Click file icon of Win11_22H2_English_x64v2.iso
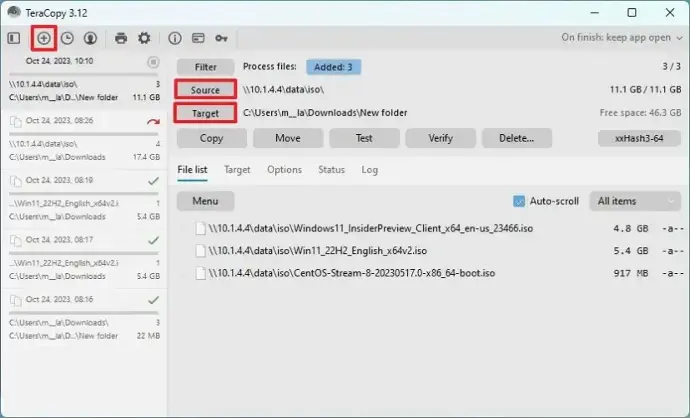Screen dimensions: 690x418 pyautogui.click(x=201, y=251)
